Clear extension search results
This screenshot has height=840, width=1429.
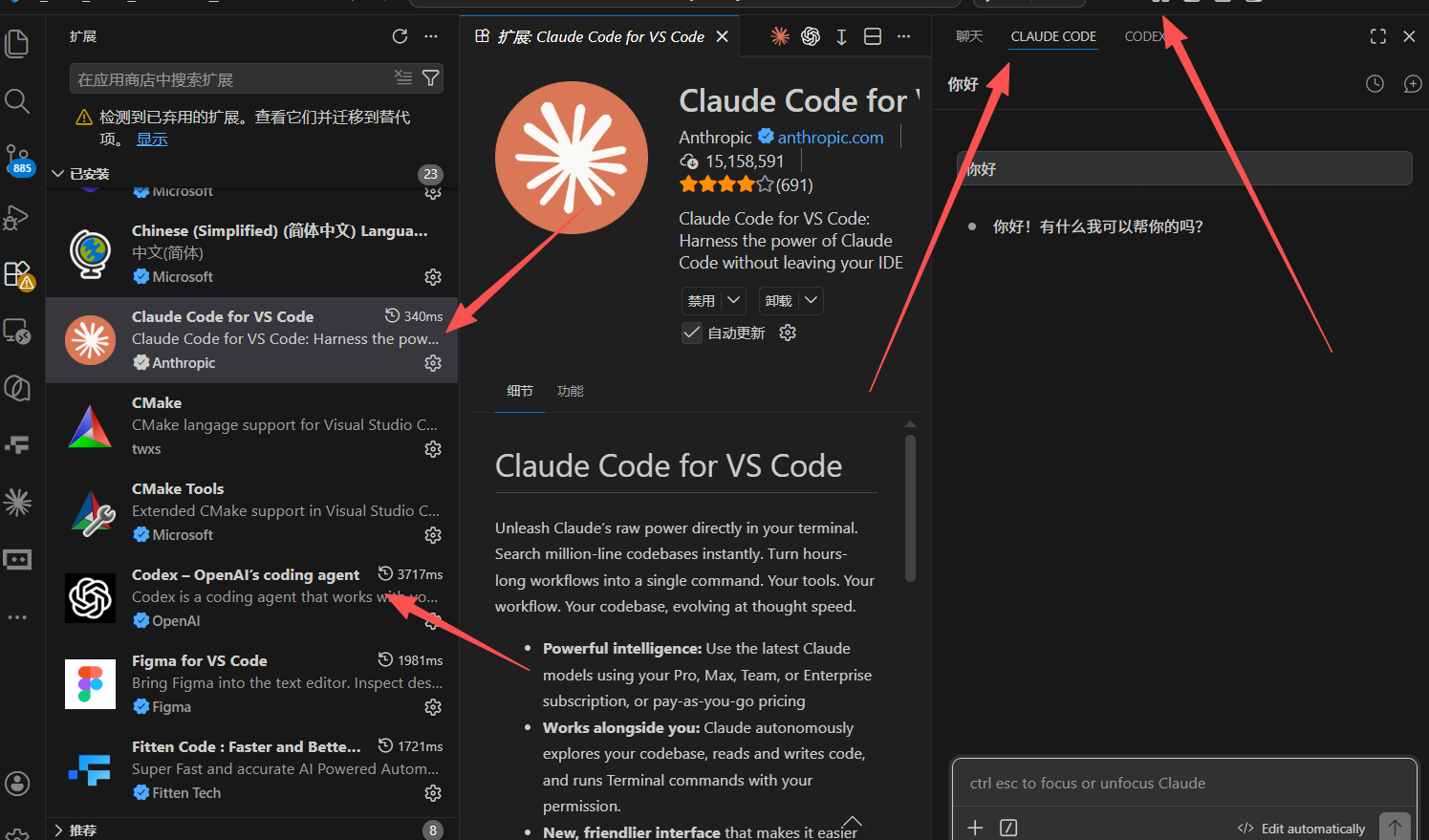pos(403,77)
